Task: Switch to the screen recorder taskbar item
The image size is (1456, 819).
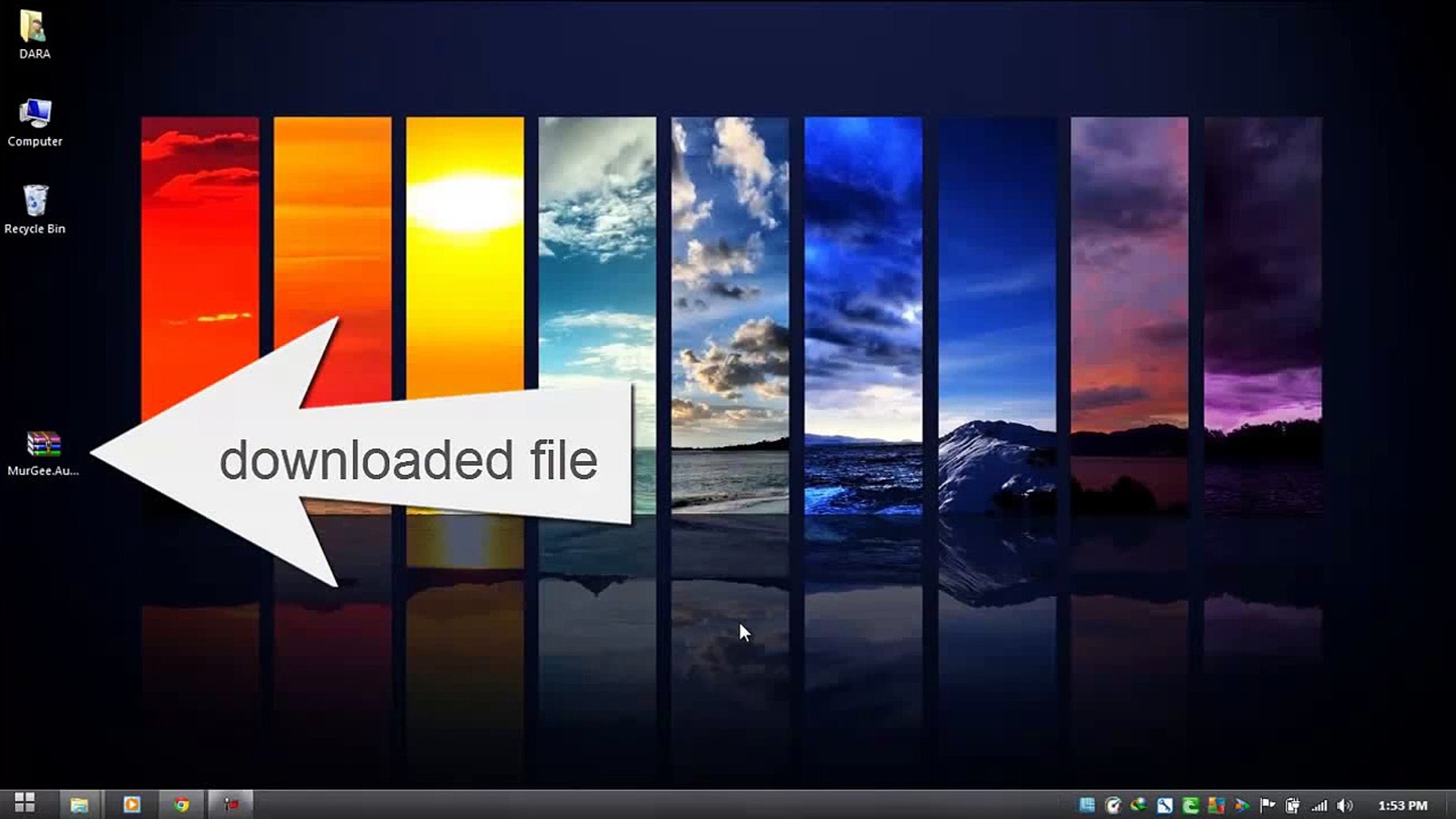Action: pos(231,805)
